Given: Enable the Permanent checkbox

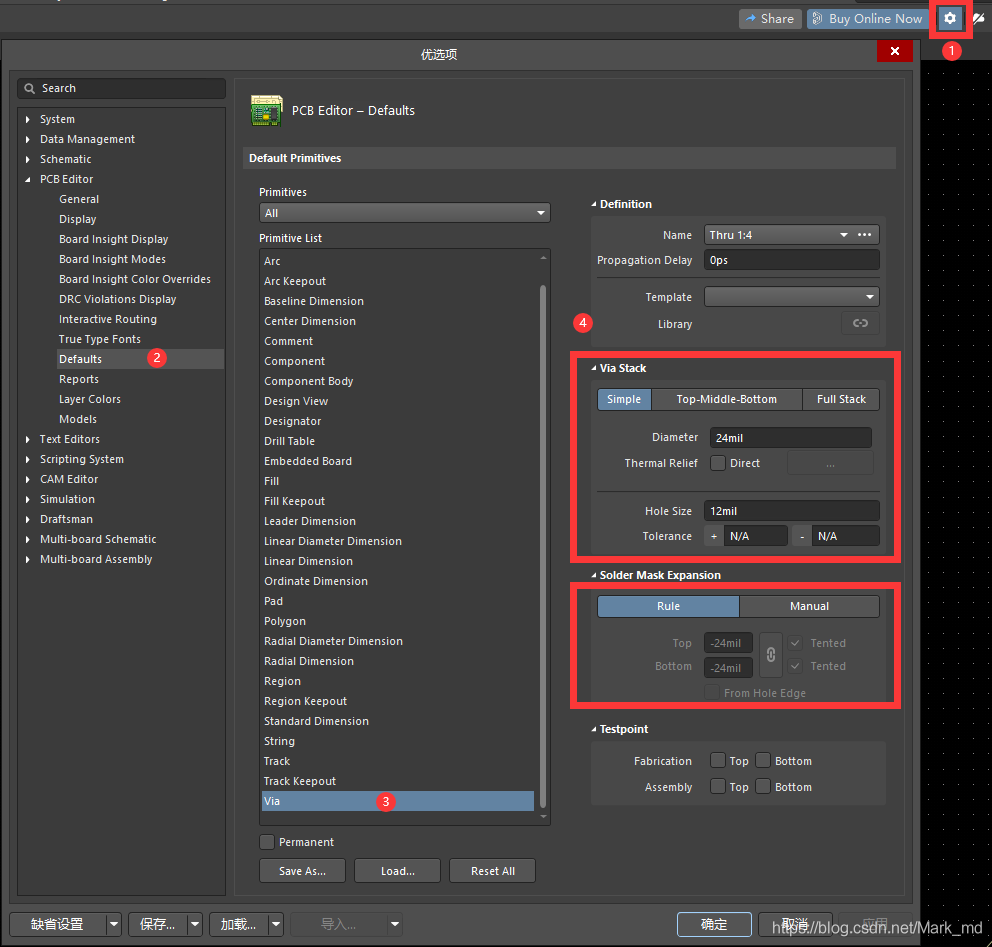Looking at the screenshot, I should click(267, 842).
